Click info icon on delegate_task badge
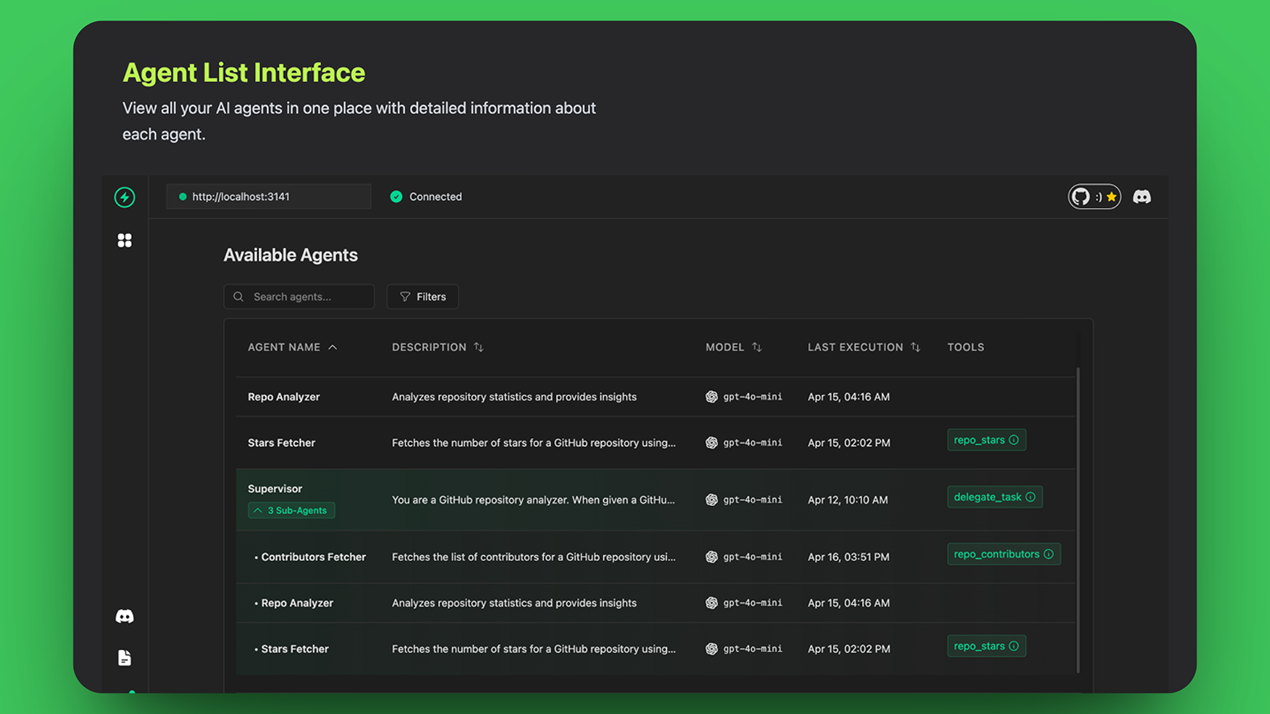Screen dimensions: 1270x714 [x=1031, y=497]
